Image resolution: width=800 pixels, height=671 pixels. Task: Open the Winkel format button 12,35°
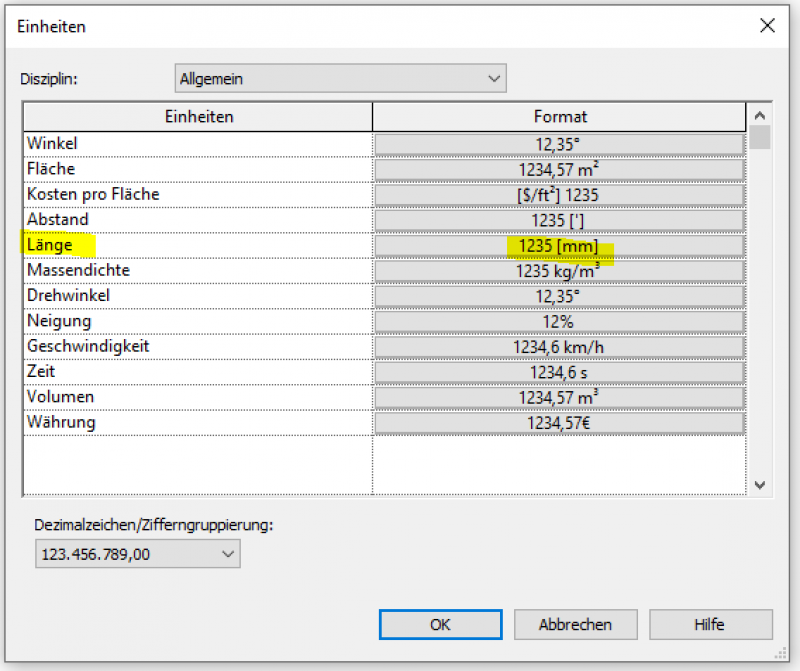[x=559, y=144]
